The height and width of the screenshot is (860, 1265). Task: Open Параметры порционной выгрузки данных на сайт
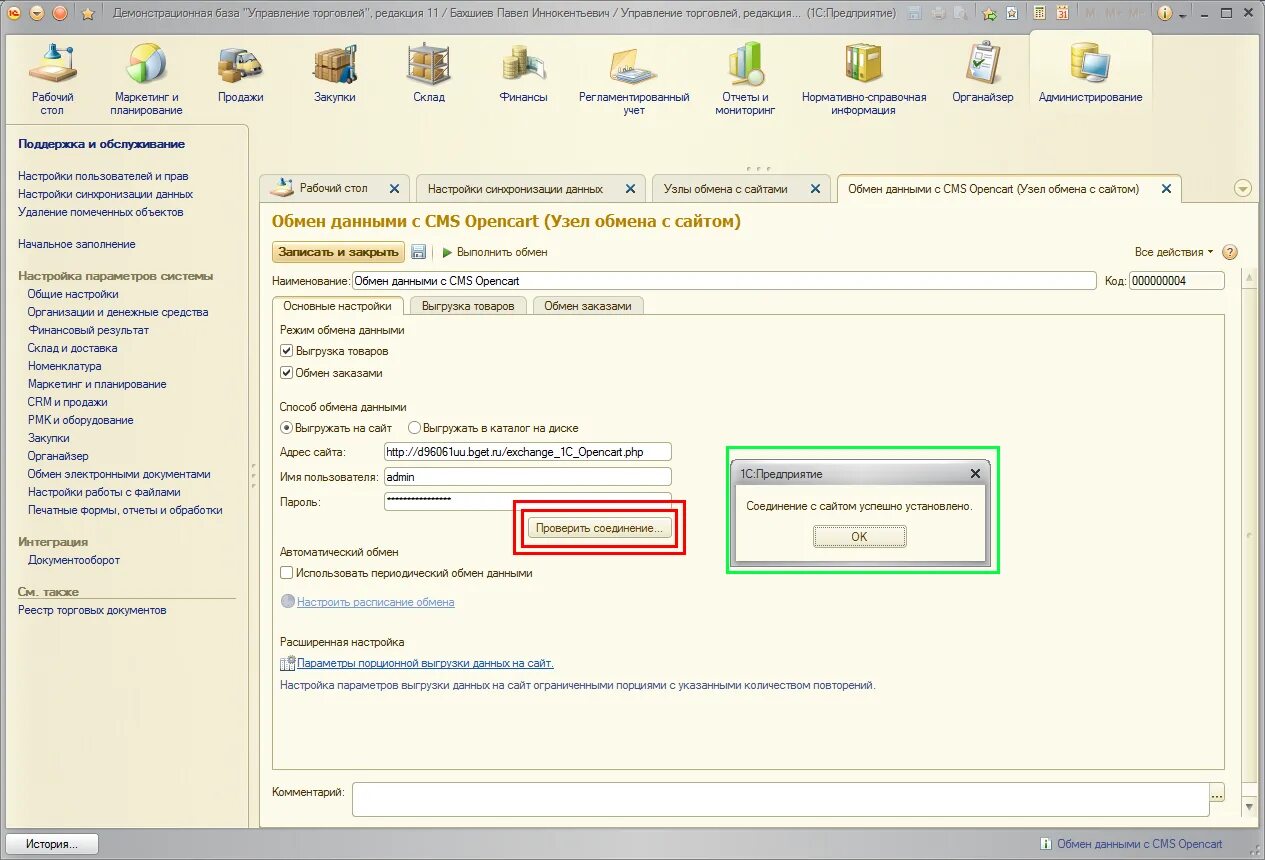point(425,663)
